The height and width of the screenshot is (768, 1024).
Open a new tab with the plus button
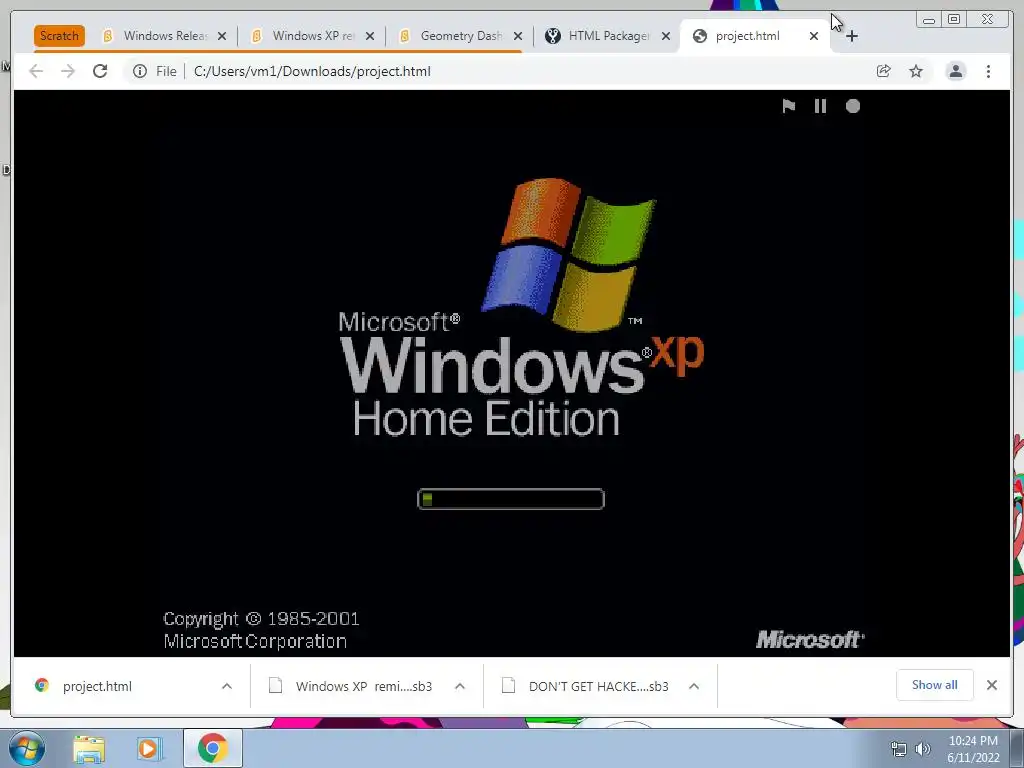pyautogui.click(x=852, y=36)
